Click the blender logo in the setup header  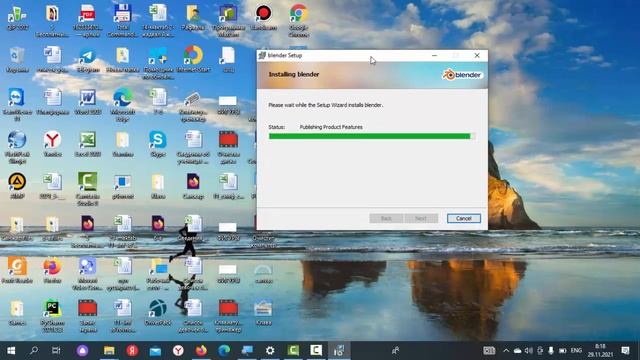click(463, 75)
